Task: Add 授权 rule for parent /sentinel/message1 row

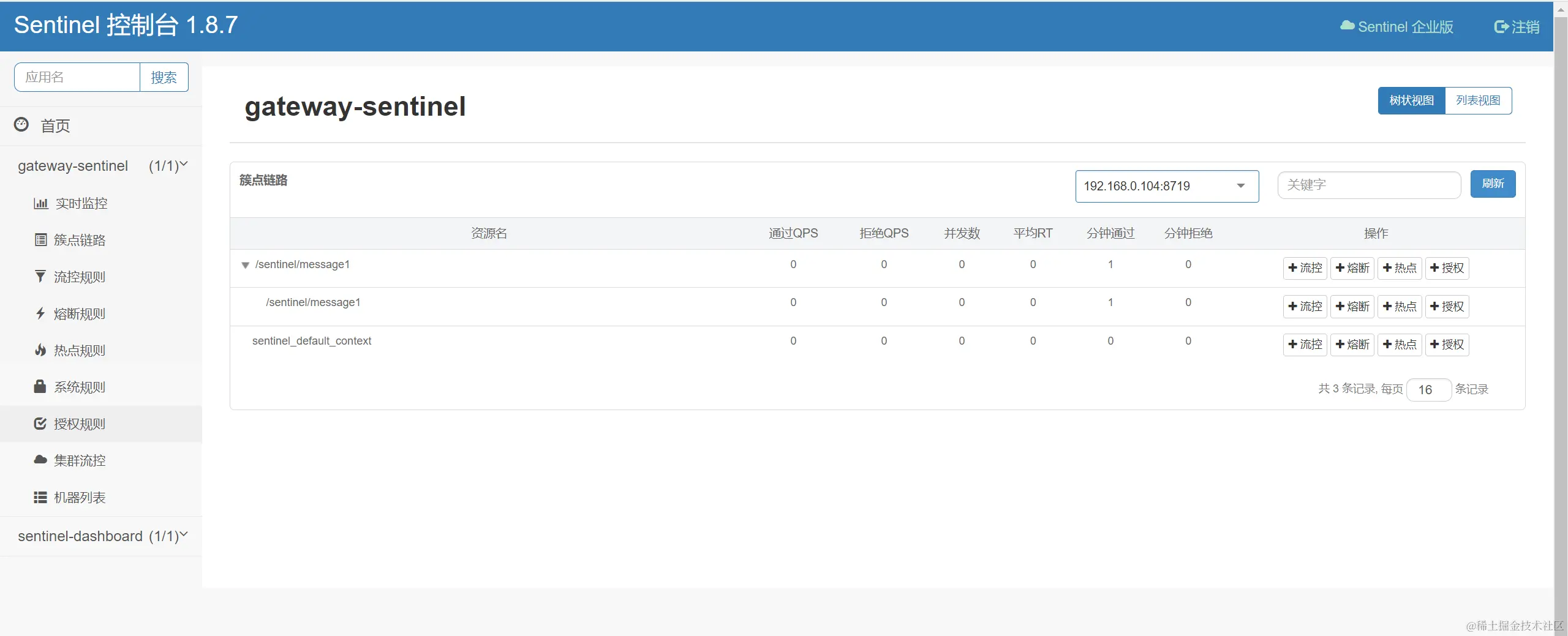Action: [1447, 268]
